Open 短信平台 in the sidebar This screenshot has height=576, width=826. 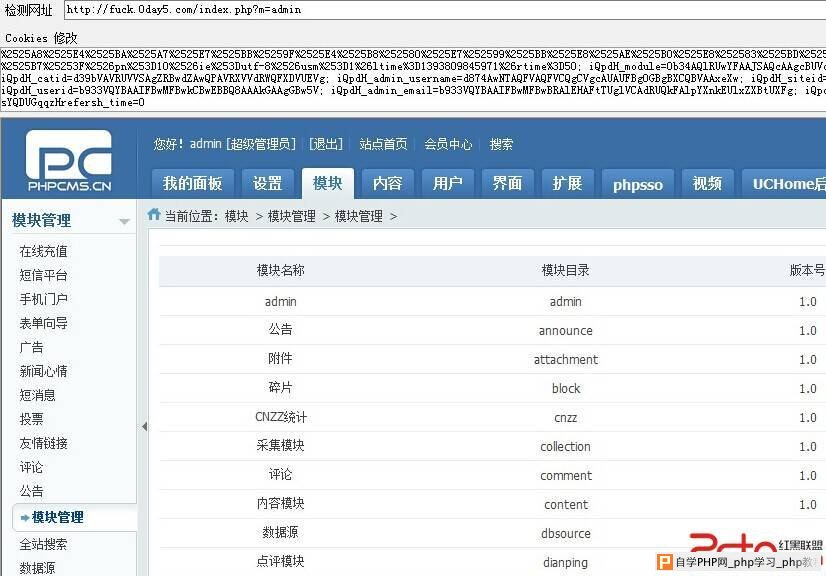tap(43, 275)
